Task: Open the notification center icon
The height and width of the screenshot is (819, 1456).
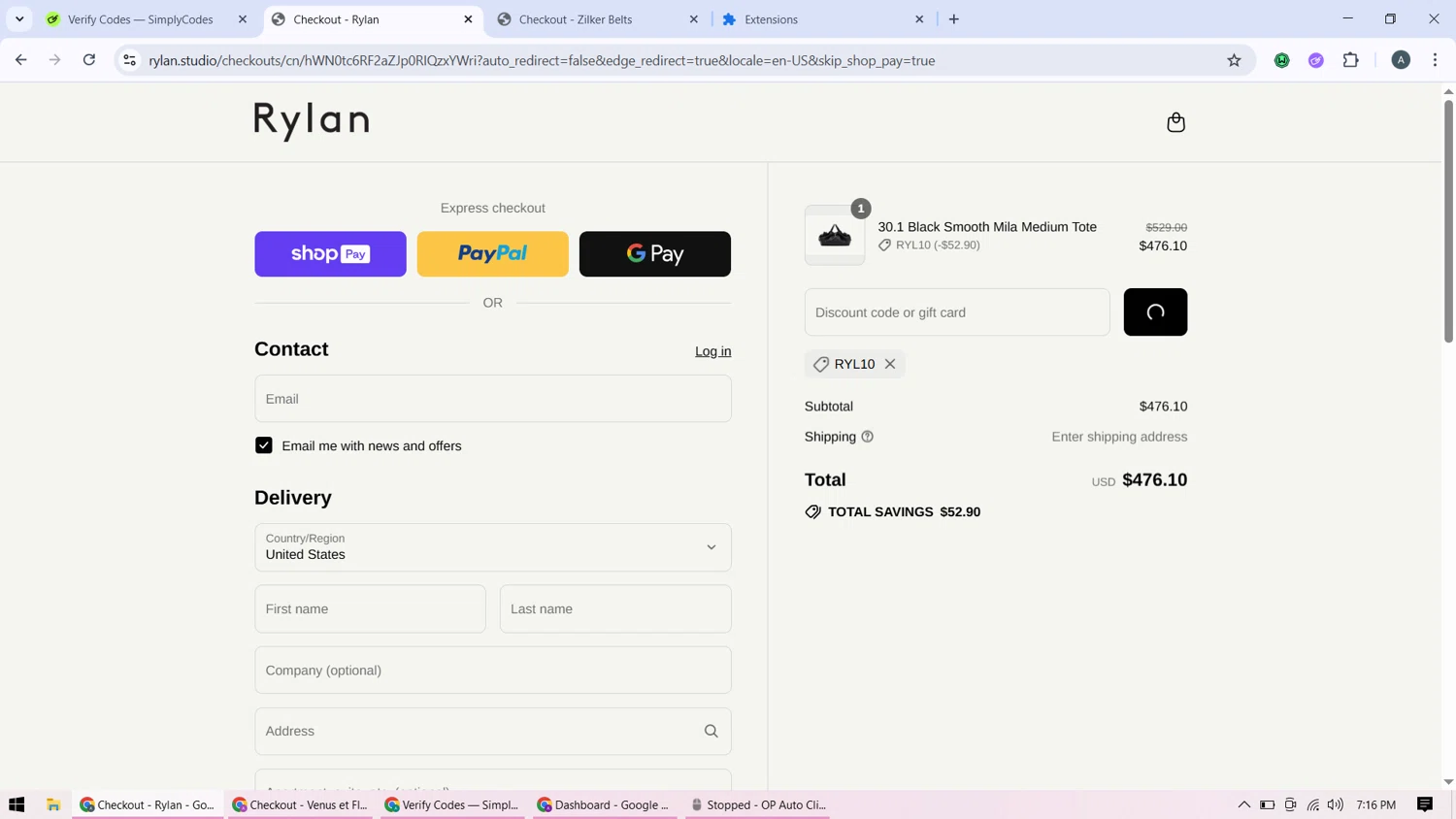Action: click(1425, 804)
